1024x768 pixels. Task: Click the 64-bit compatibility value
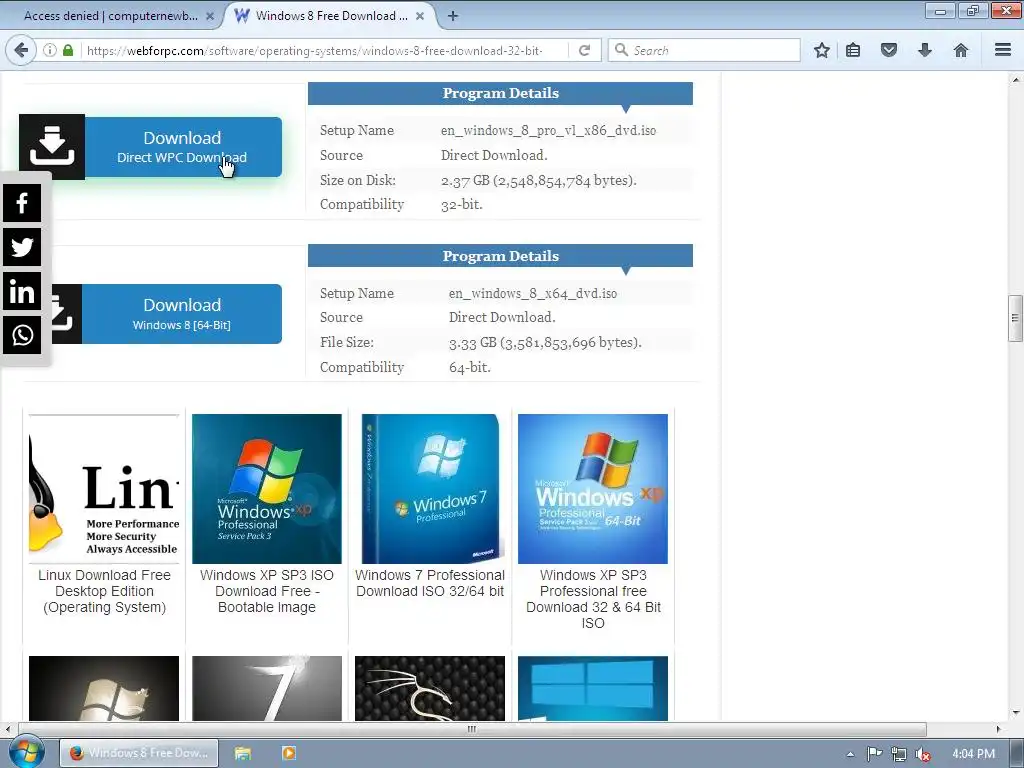coord(470,368)
